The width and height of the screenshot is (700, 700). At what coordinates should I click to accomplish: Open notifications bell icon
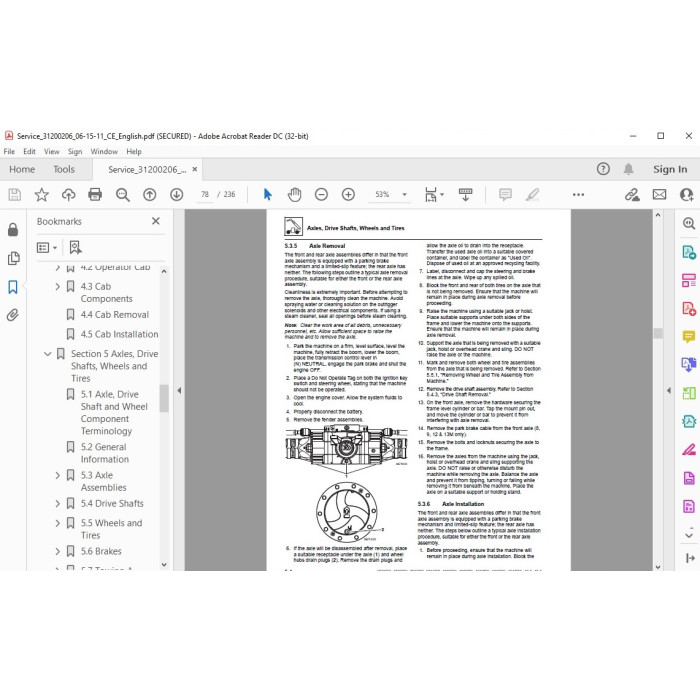[629, 169]
